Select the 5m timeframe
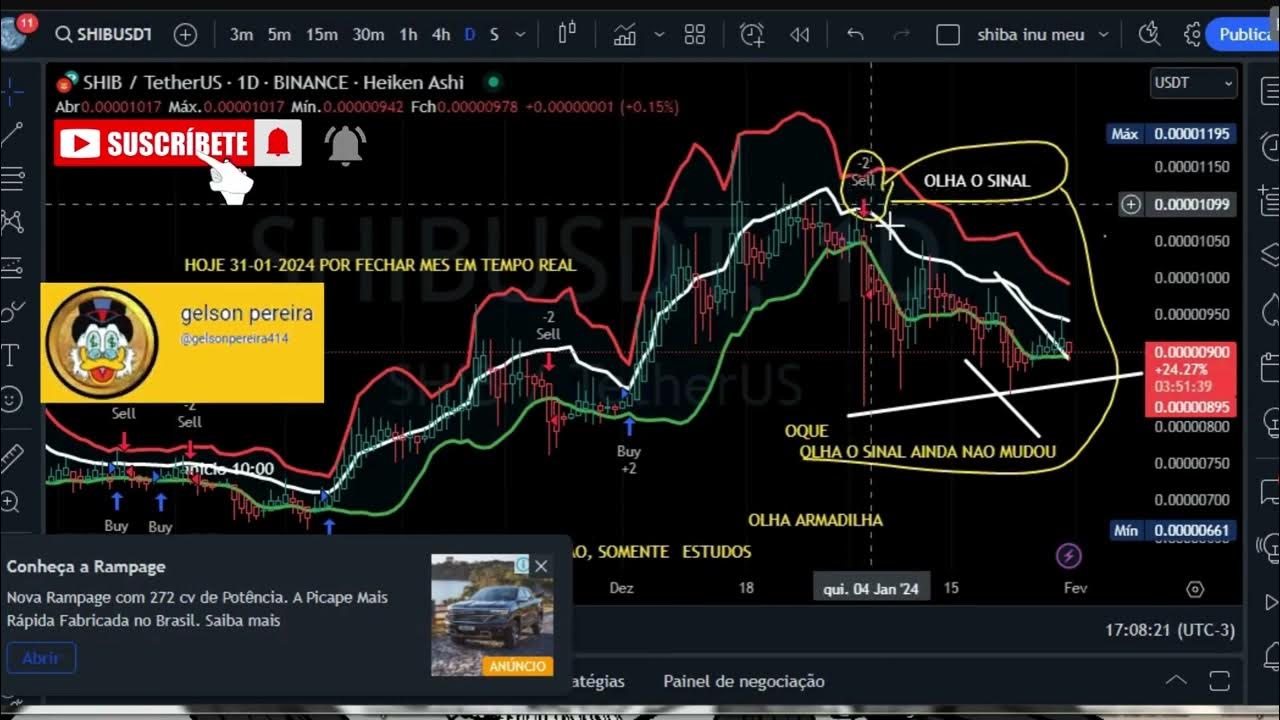Viewport: 1280px width, 720px height. tap(279, 35)
